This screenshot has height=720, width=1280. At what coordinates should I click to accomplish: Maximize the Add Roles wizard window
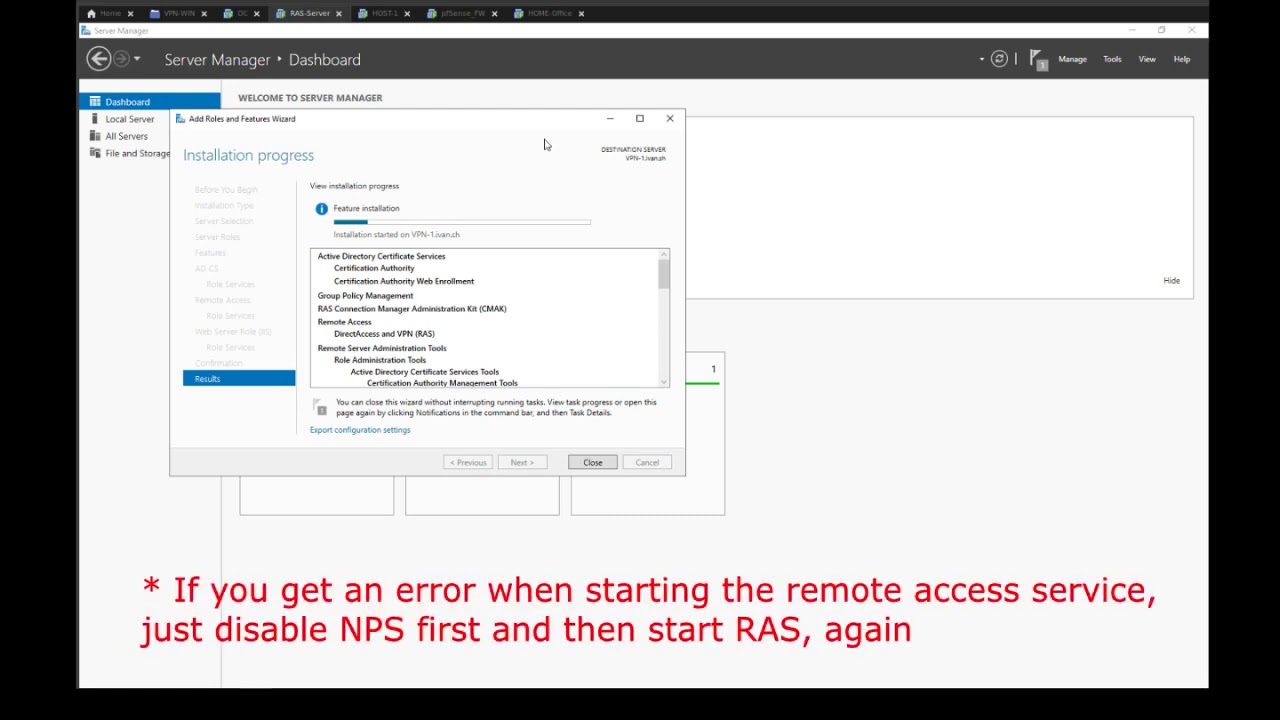640,118
